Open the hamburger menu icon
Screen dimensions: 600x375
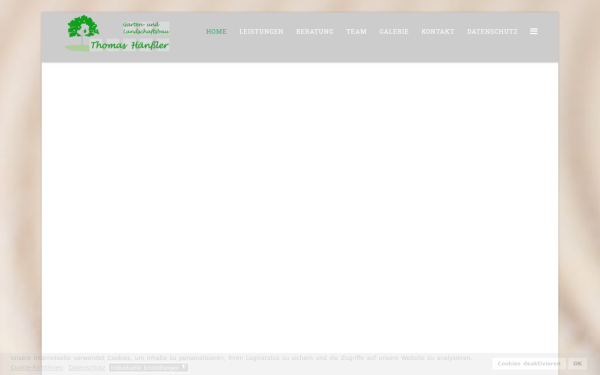(x=533, y=31)
